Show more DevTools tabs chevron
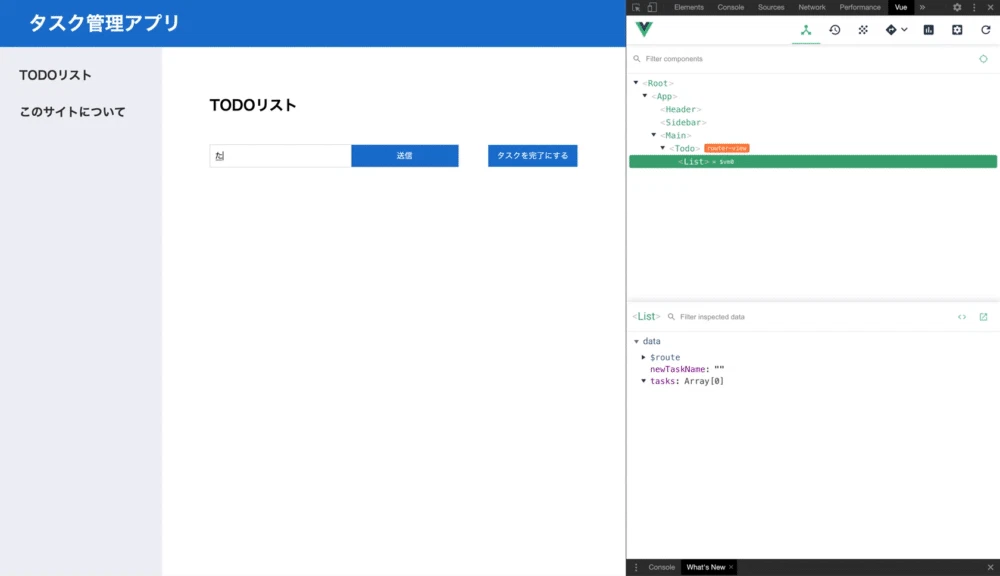Viewport: 1000px width, 576px height. 922,8
